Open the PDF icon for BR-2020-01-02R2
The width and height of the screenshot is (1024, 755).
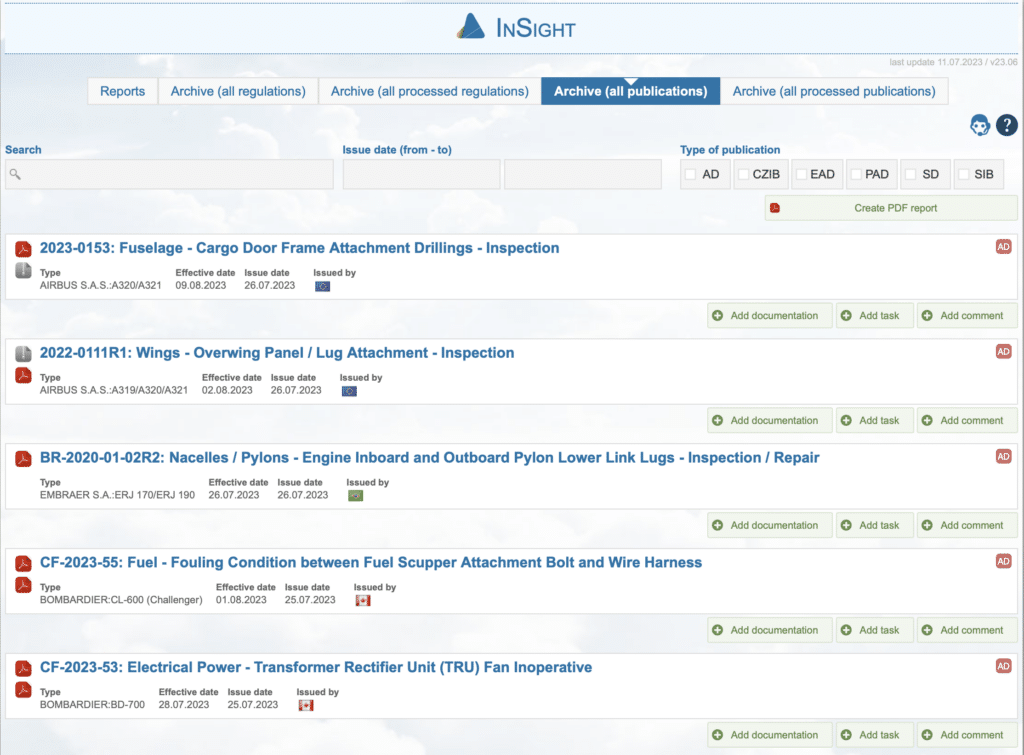coord(24,458)
